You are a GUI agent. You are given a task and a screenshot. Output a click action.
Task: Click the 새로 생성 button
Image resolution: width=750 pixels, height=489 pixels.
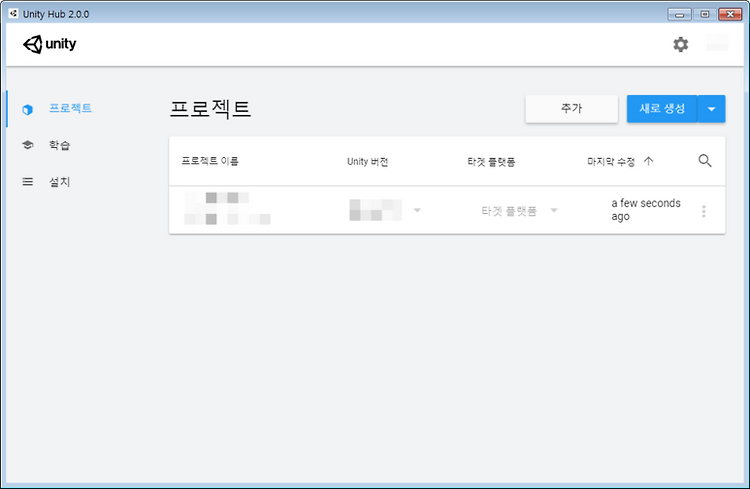662,109
